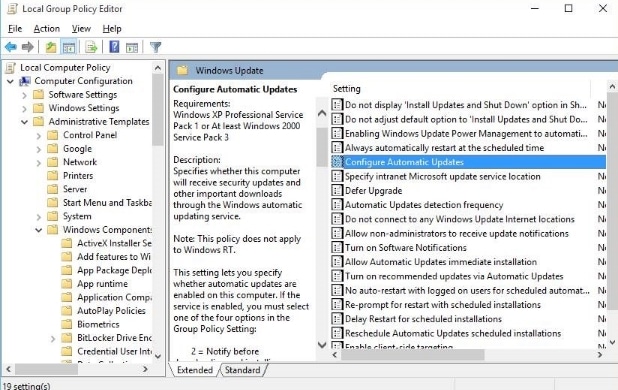The width and height of the screenshot is (618, 390).
Task: Click folder icon next to Biometrics
Action: click(67, 324)
